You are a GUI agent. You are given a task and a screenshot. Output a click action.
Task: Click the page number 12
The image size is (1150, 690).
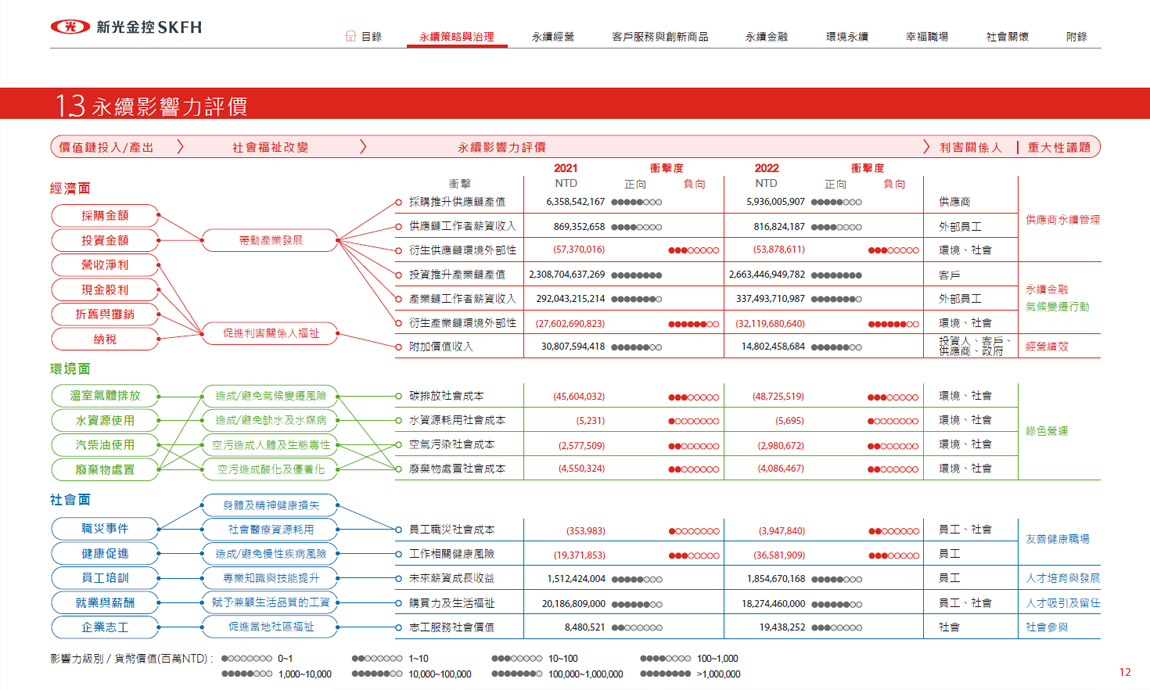tap(1125, 672)
